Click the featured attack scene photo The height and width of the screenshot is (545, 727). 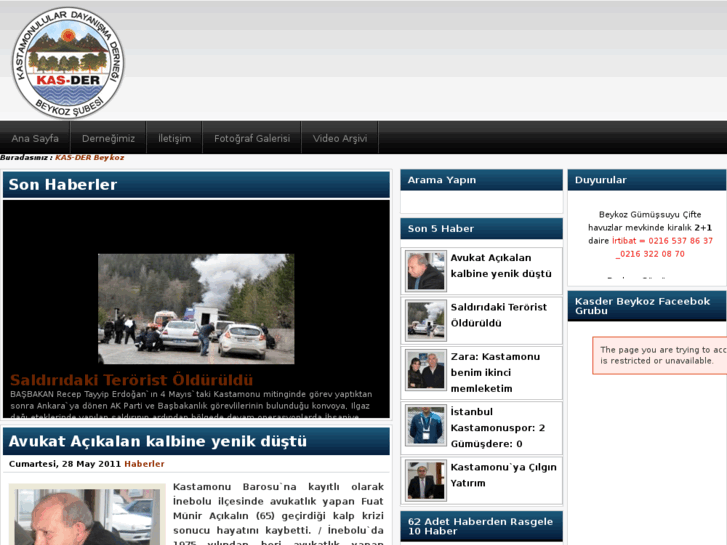[x=196, y=308]
